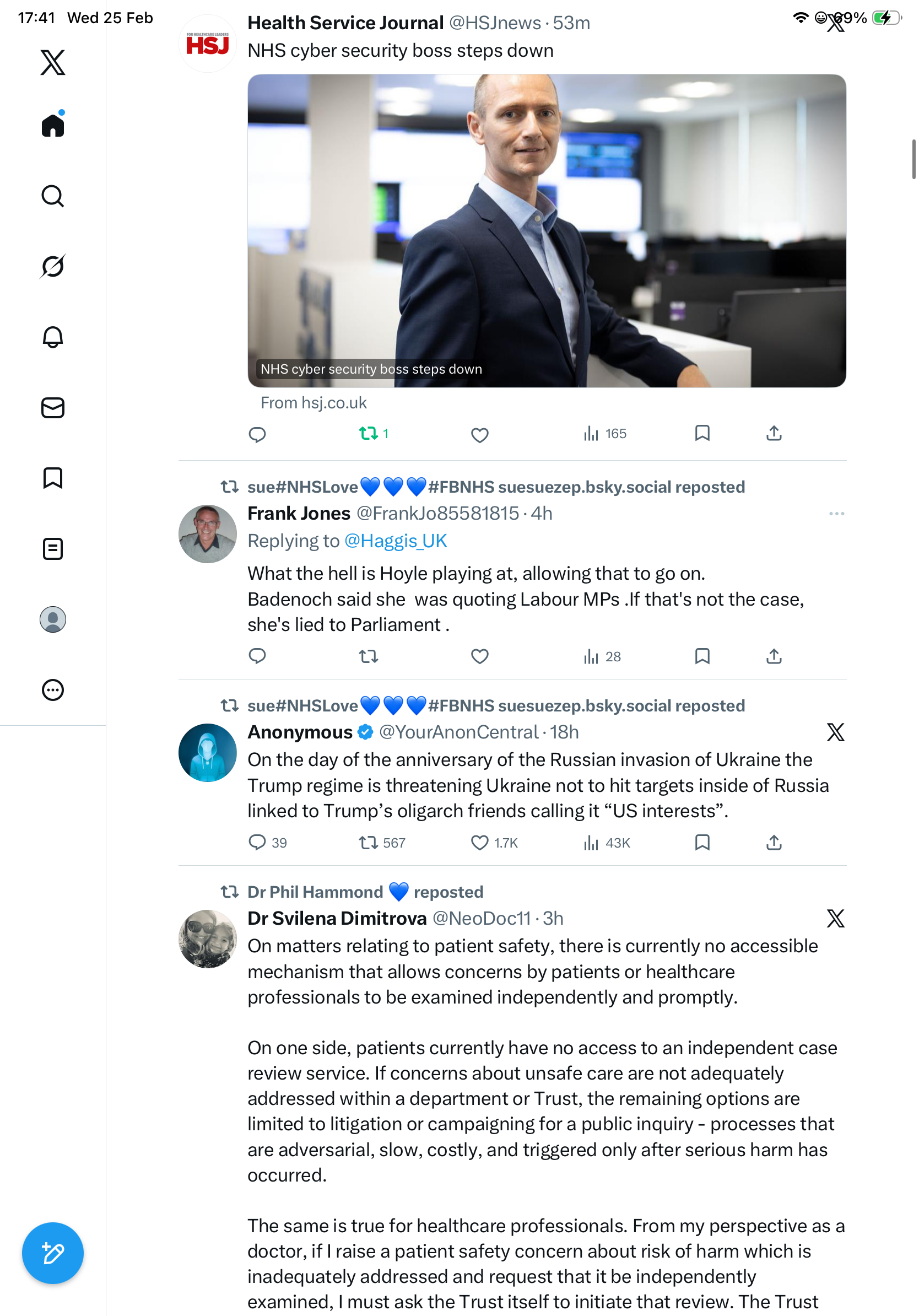Open the Lists icon in the sidebar
The image size is (919, 1316).
click(53, 549)
